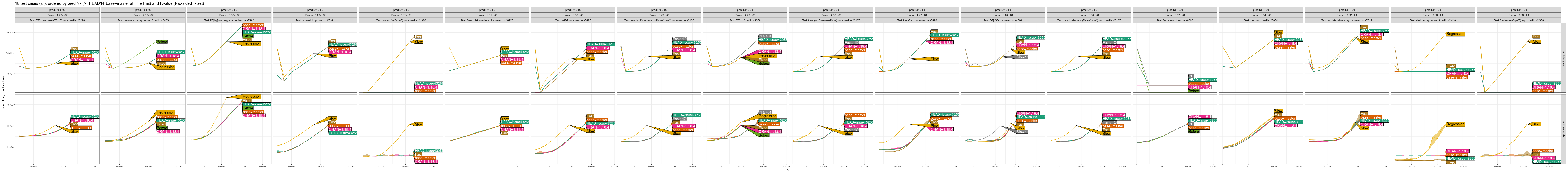
Task: Click the P.value 1.23e-02 strip label
Action: pos(57,15)
